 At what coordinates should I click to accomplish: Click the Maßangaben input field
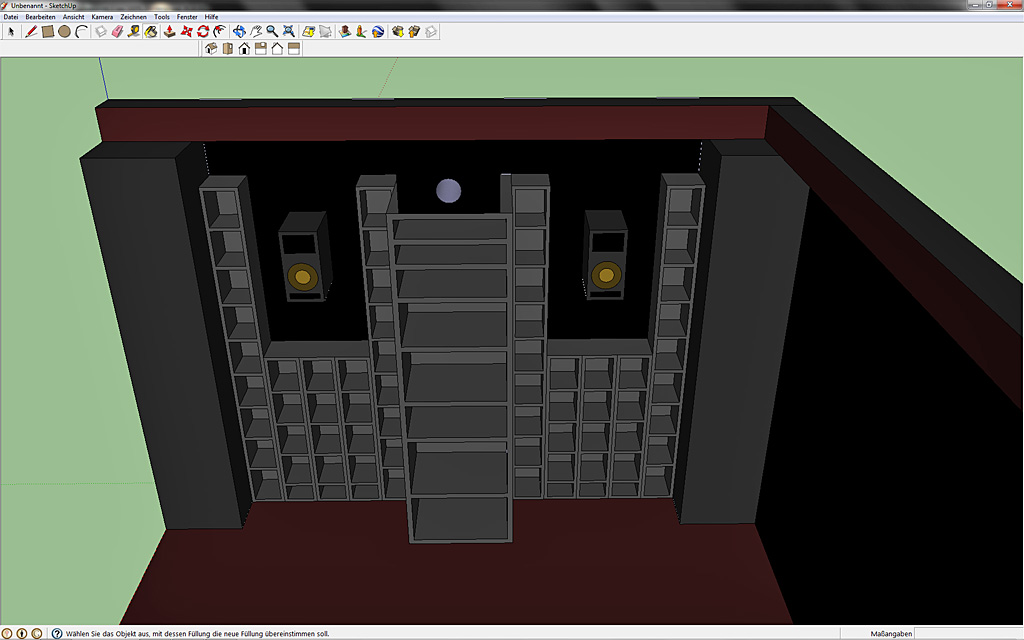pos(967,633)
